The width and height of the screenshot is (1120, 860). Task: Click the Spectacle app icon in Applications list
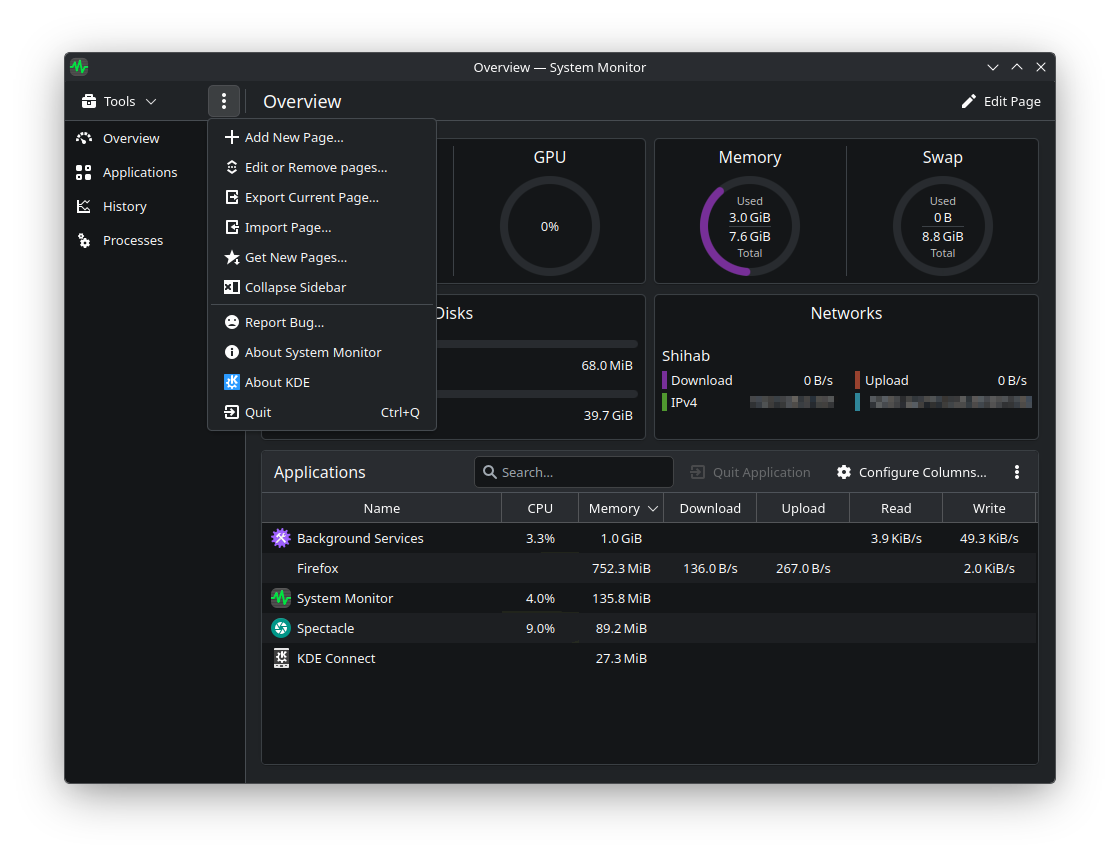click(281, 628)
